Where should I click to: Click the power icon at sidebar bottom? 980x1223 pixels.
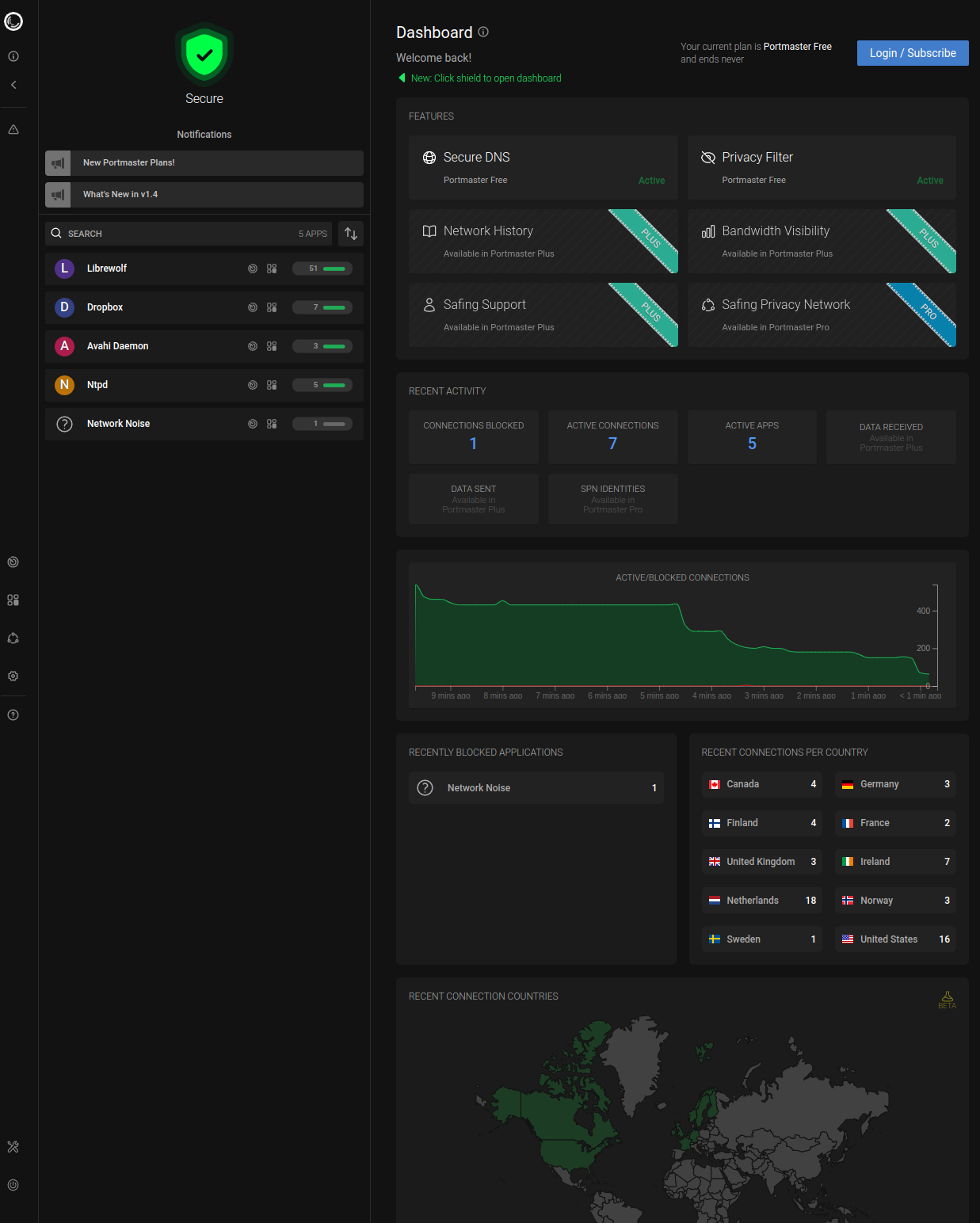click(x=13, y=1185)
